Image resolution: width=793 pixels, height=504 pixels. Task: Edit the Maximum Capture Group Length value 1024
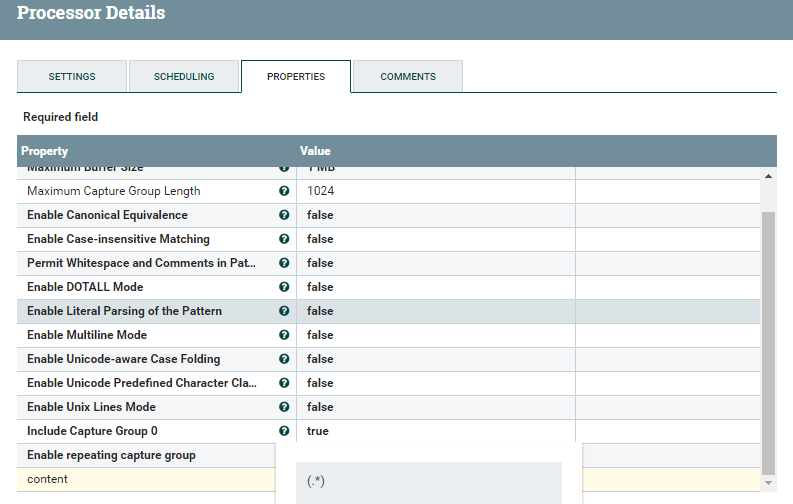click(435, 191)
